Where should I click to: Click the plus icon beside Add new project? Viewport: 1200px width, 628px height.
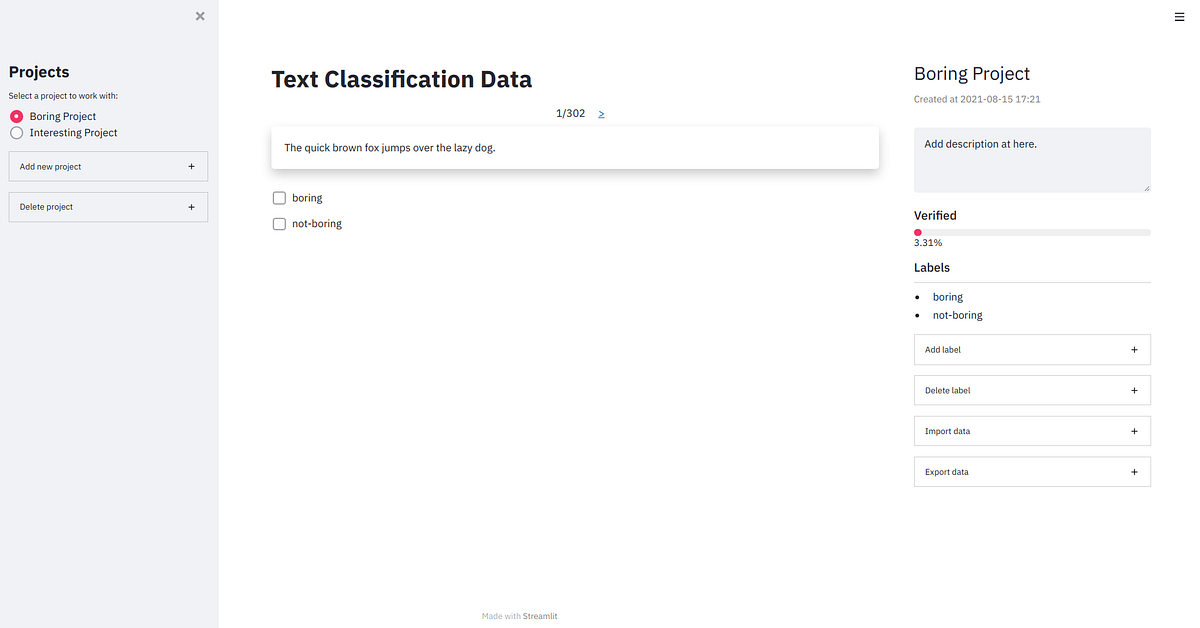[191, 166]
